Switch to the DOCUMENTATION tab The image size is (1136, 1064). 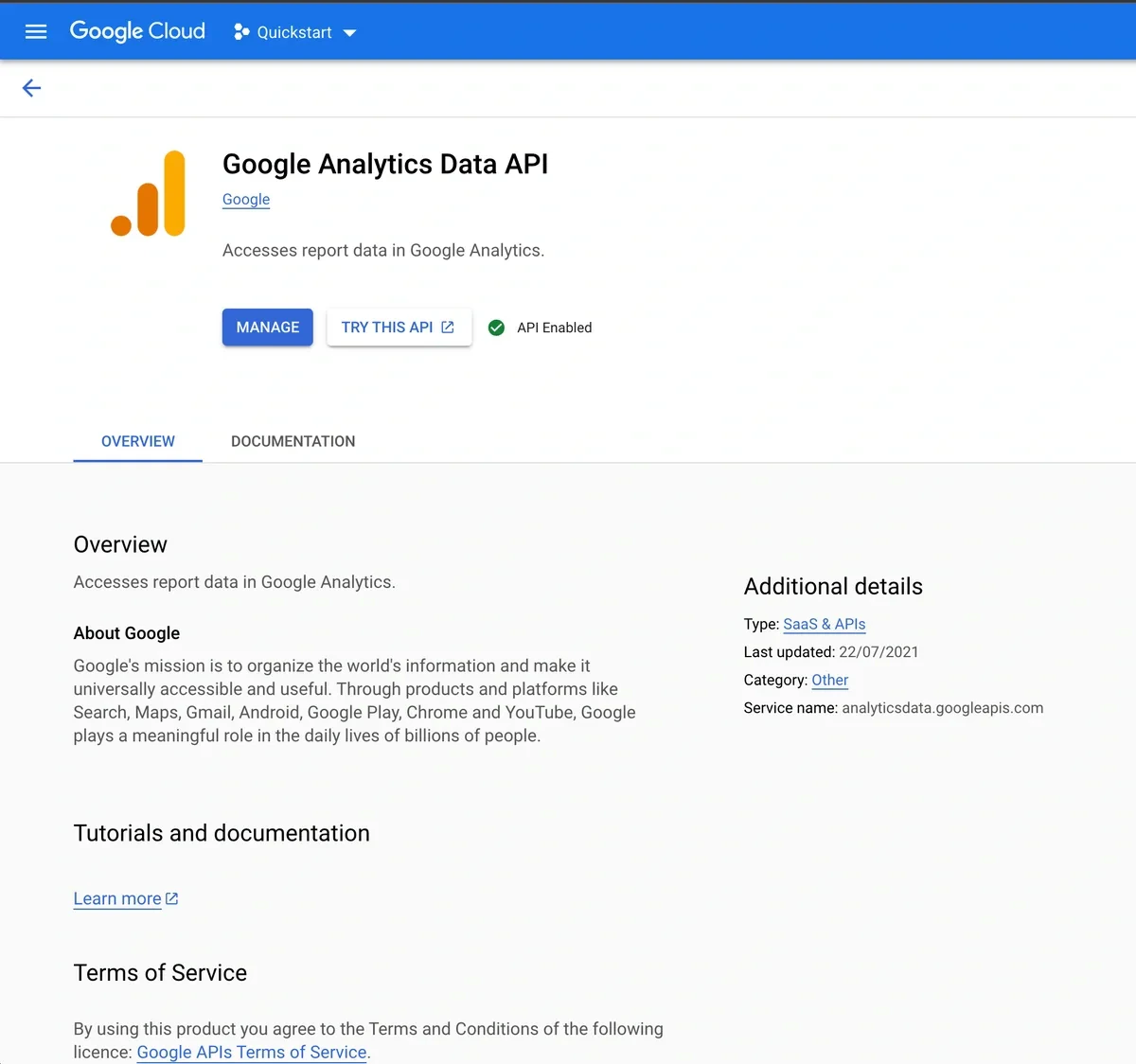(293, 441)
